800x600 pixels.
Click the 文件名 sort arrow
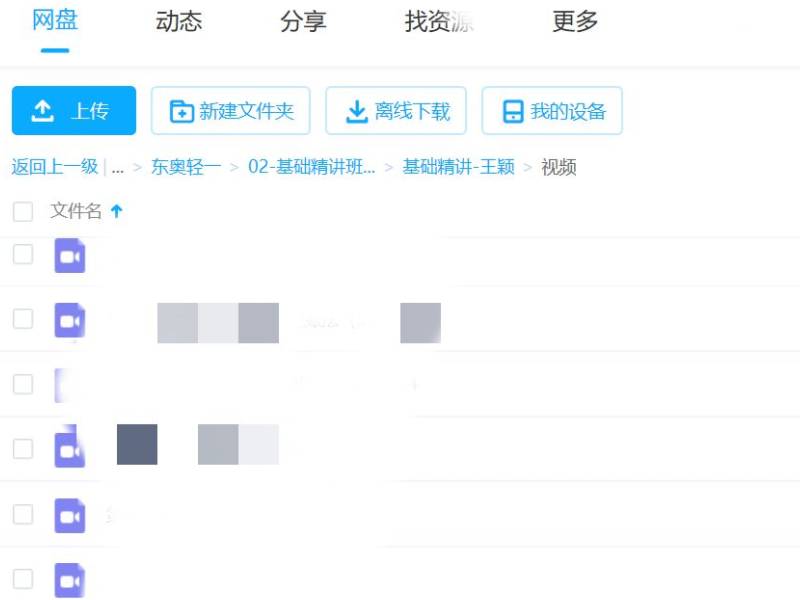(x=118, y=211)
